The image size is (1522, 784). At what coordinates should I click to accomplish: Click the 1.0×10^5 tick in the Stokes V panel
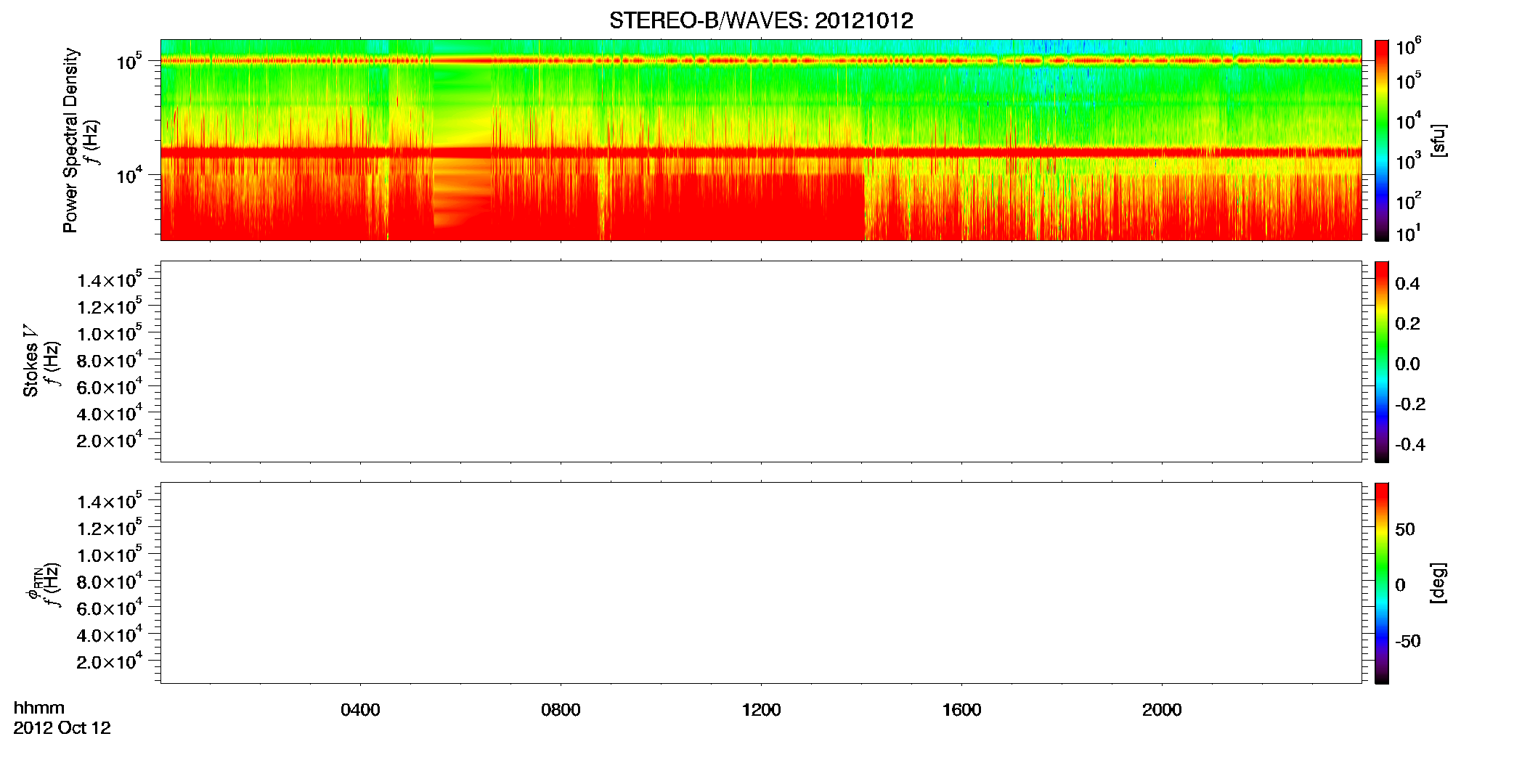click(x=109, y=333)
